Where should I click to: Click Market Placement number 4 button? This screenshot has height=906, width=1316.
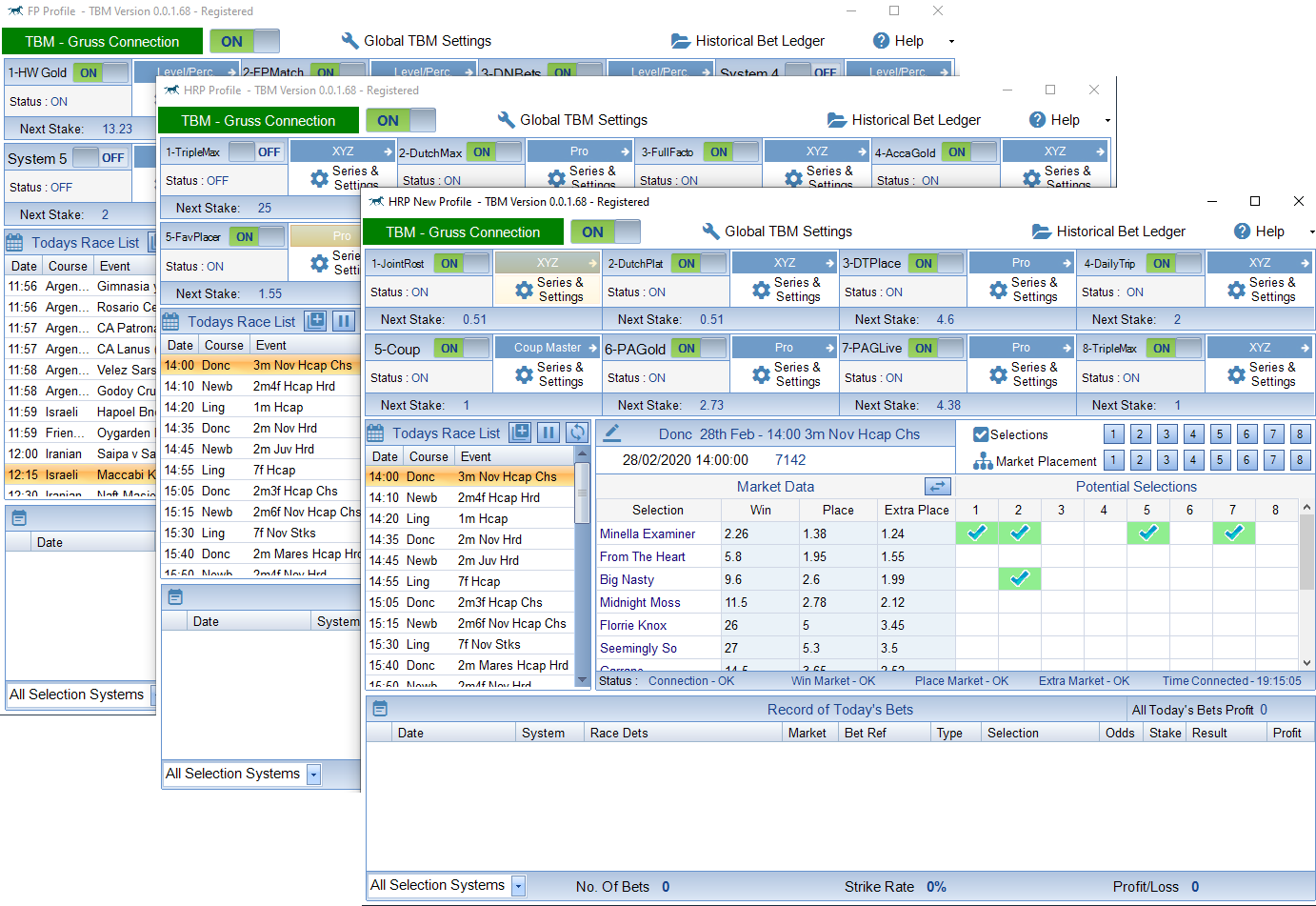[x=1193, y=461]
